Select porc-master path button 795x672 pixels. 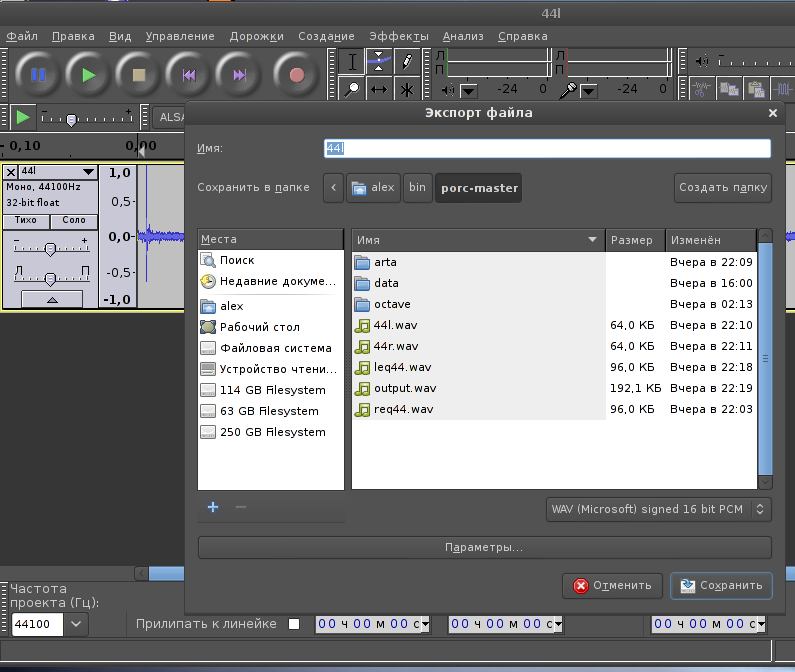tap(479, 188)
